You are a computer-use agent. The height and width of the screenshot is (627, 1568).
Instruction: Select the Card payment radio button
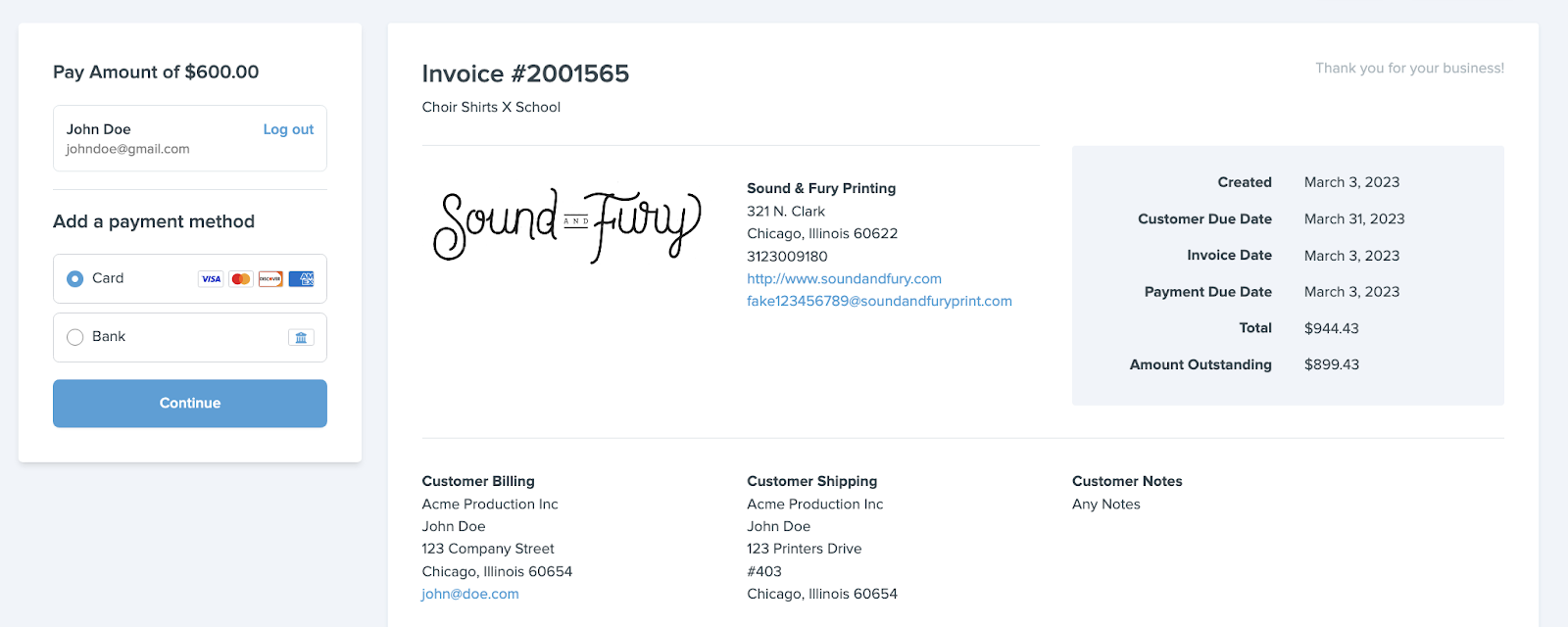(75, 279)
